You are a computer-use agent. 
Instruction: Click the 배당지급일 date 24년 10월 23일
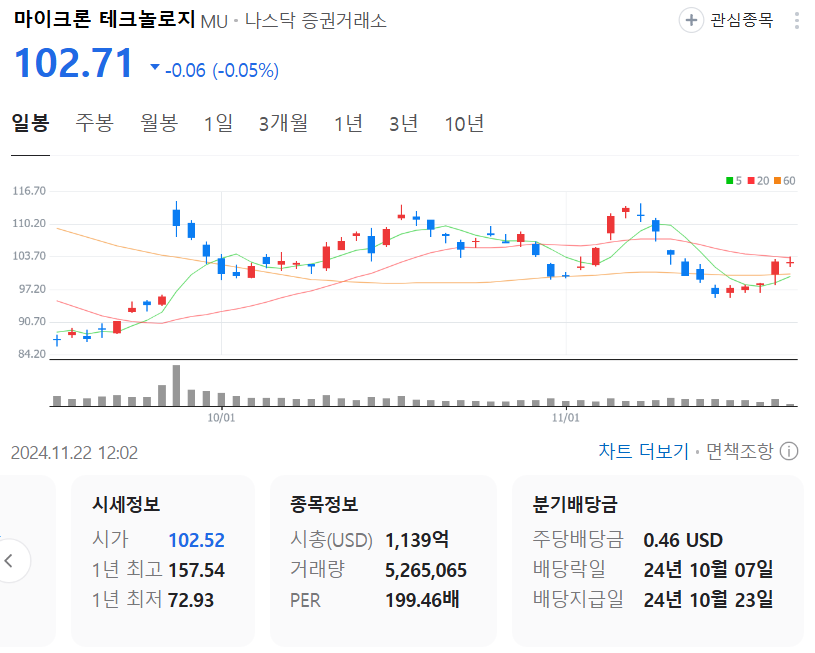(708, 599)
